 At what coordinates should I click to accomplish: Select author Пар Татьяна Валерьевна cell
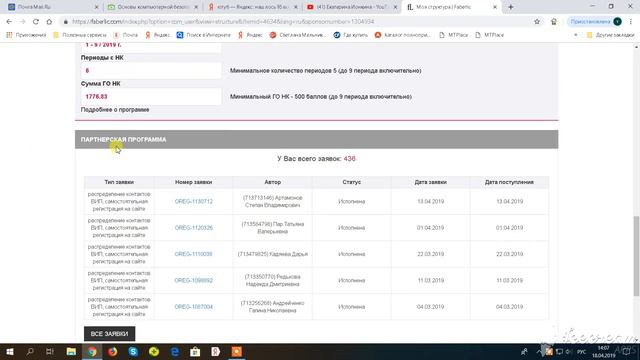[273, 228]
